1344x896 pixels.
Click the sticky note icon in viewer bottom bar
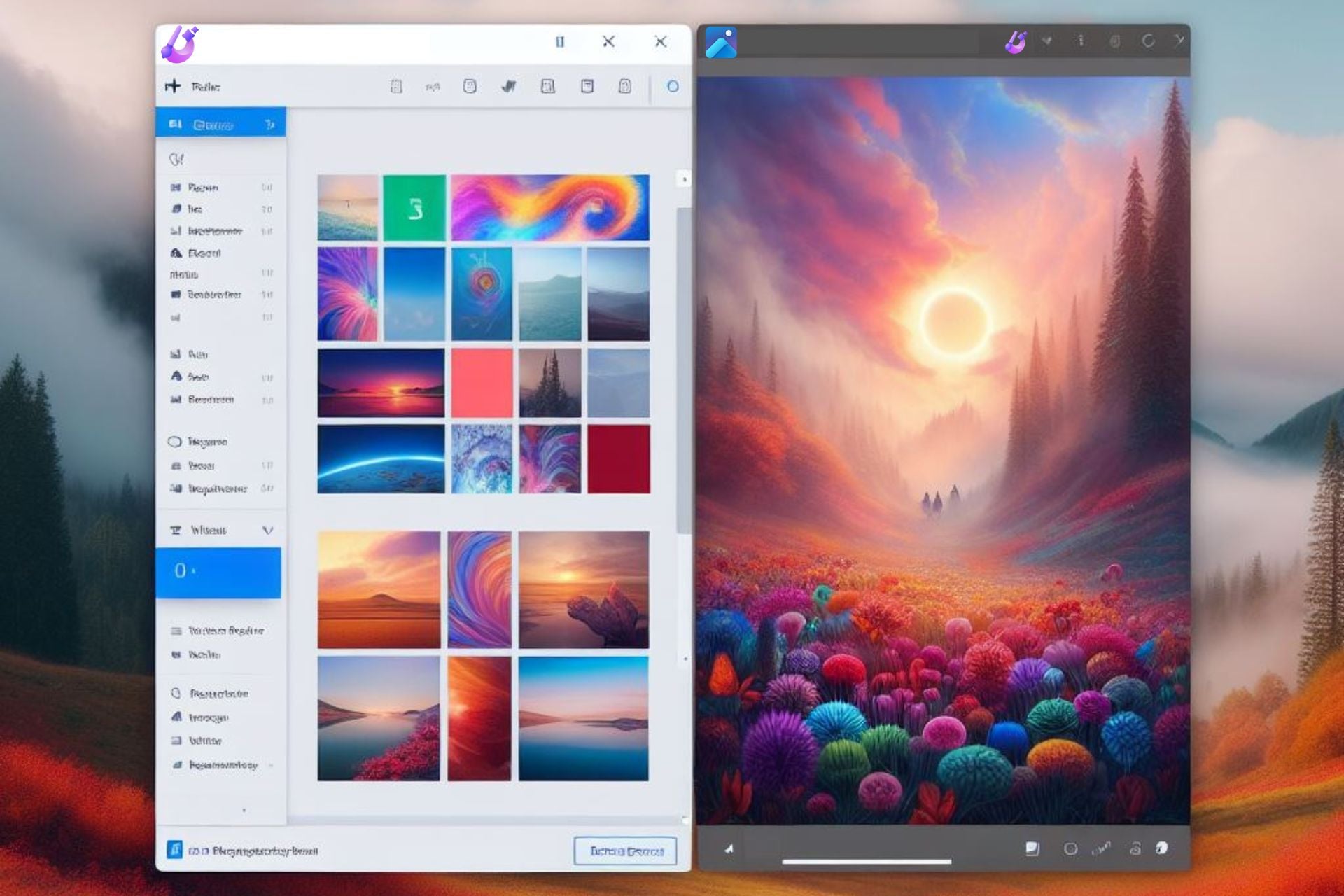[1032, 848]
